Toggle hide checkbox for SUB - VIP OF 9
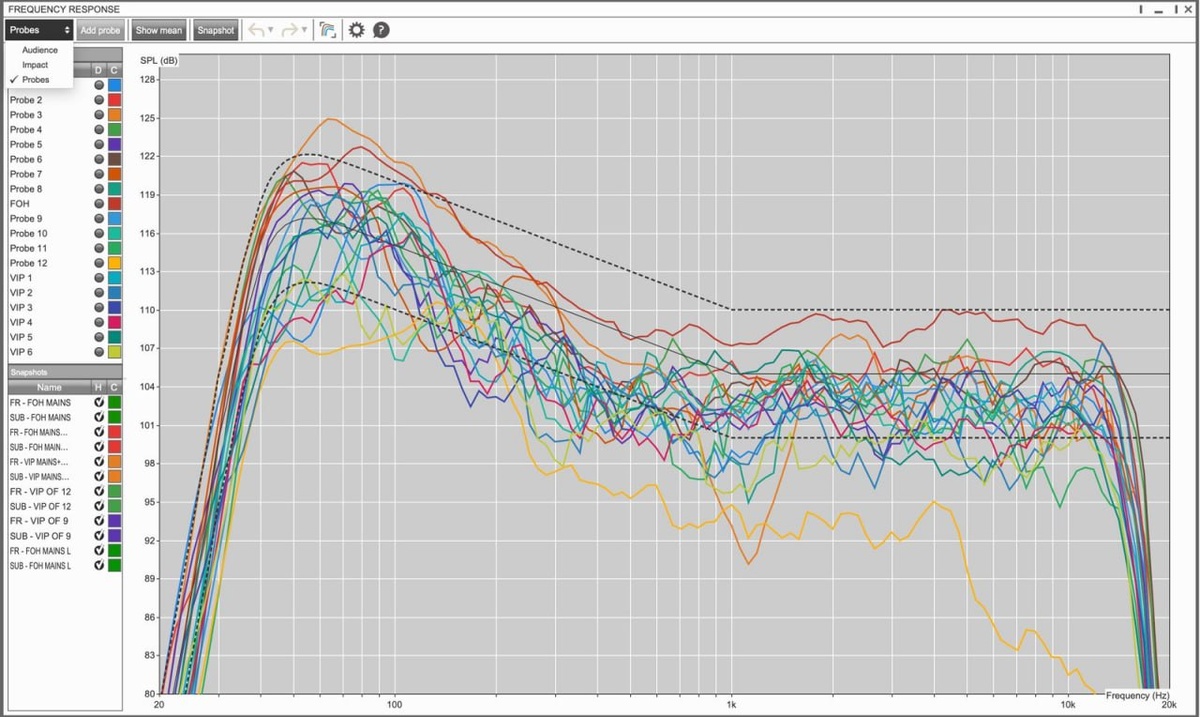 99,536
